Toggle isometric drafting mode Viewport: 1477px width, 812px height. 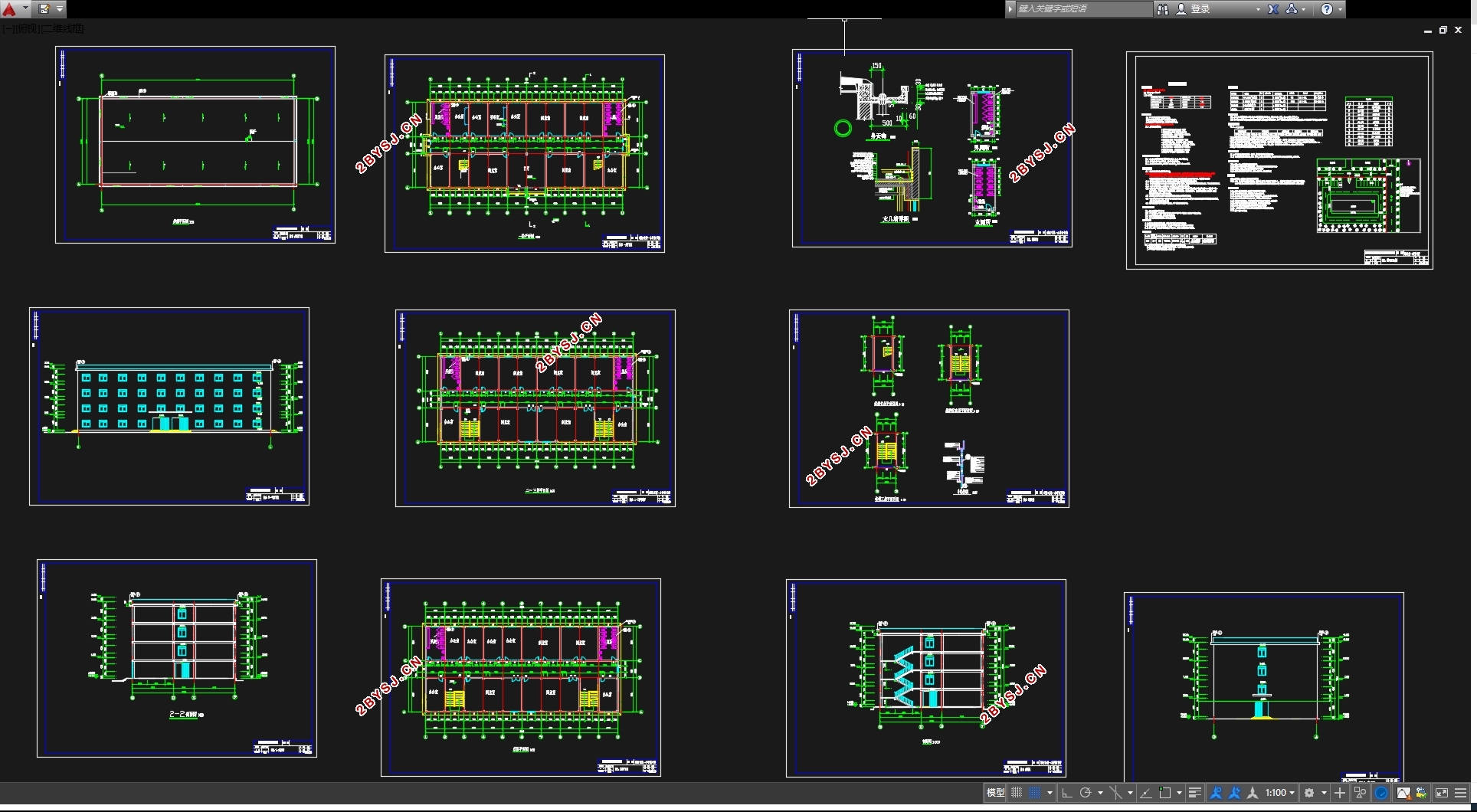[x=1115, y=793]
